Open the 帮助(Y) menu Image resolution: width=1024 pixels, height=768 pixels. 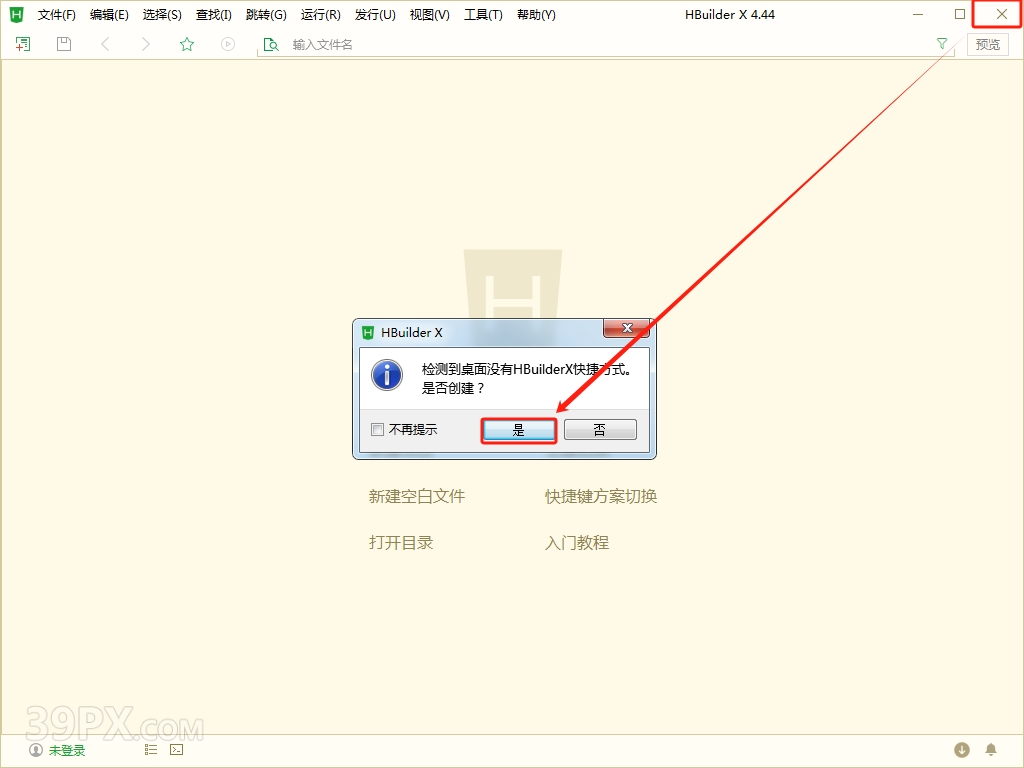coord(536,14)
